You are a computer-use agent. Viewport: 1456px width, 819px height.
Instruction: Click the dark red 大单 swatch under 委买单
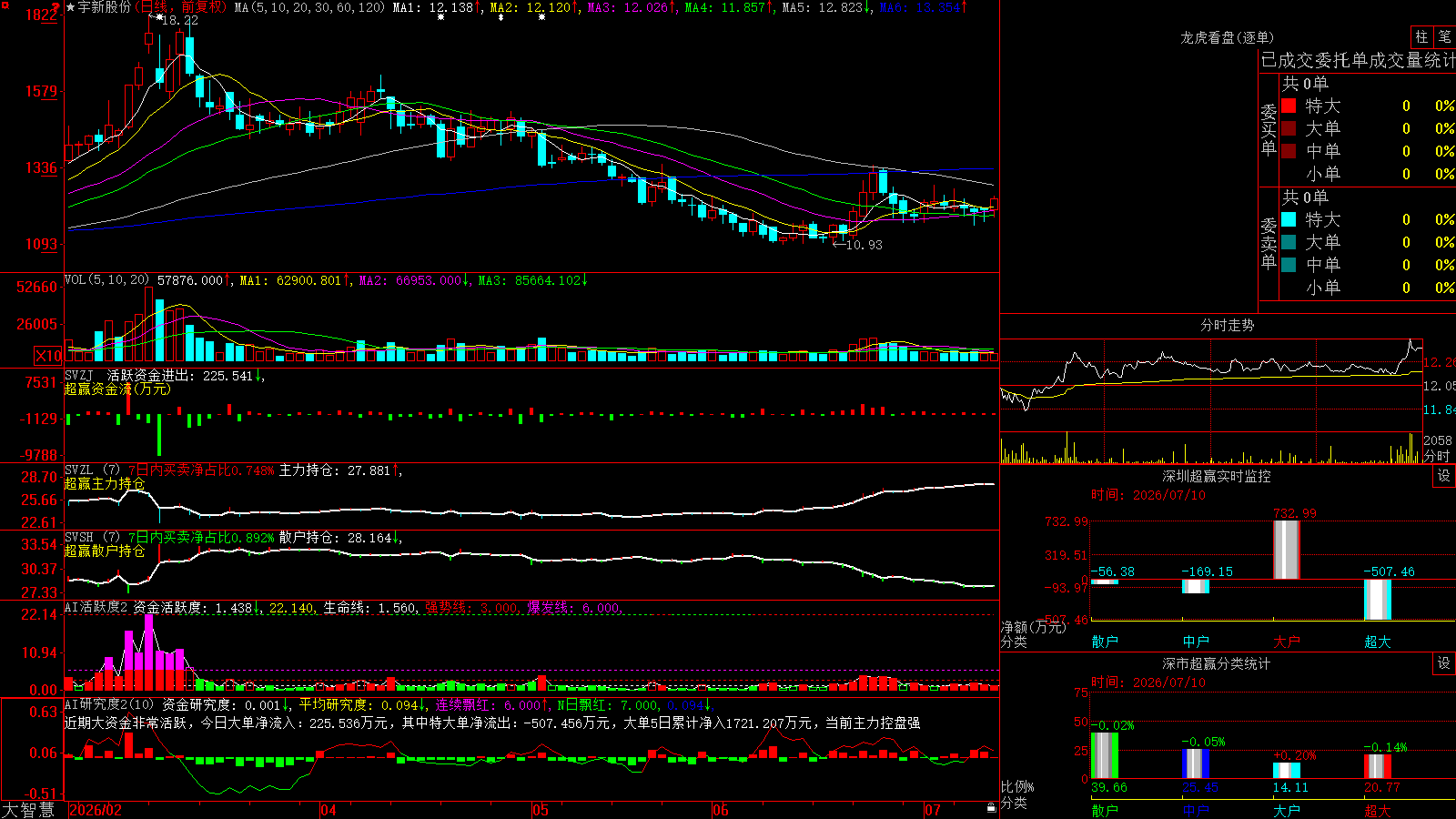(x=1289, y=128)
